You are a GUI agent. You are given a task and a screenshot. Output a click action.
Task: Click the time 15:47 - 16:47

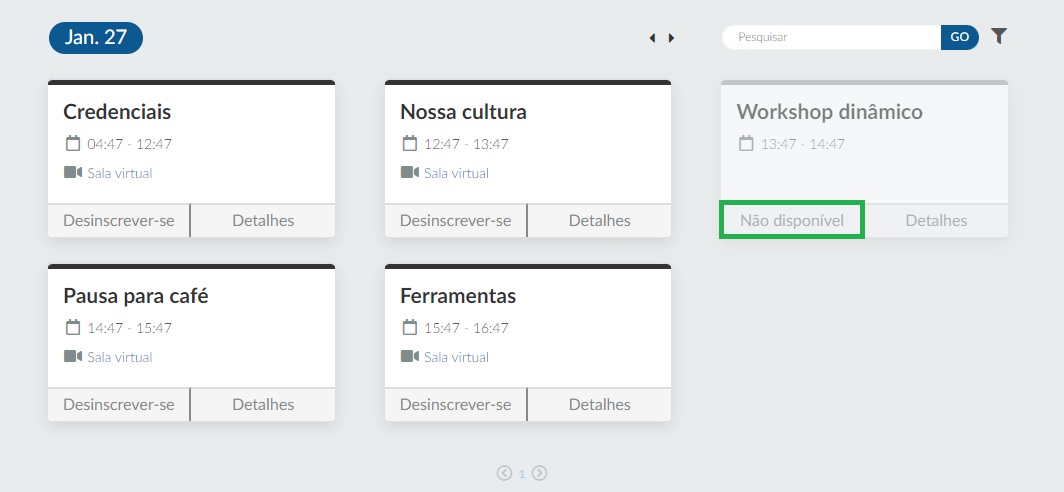(466, 328)
